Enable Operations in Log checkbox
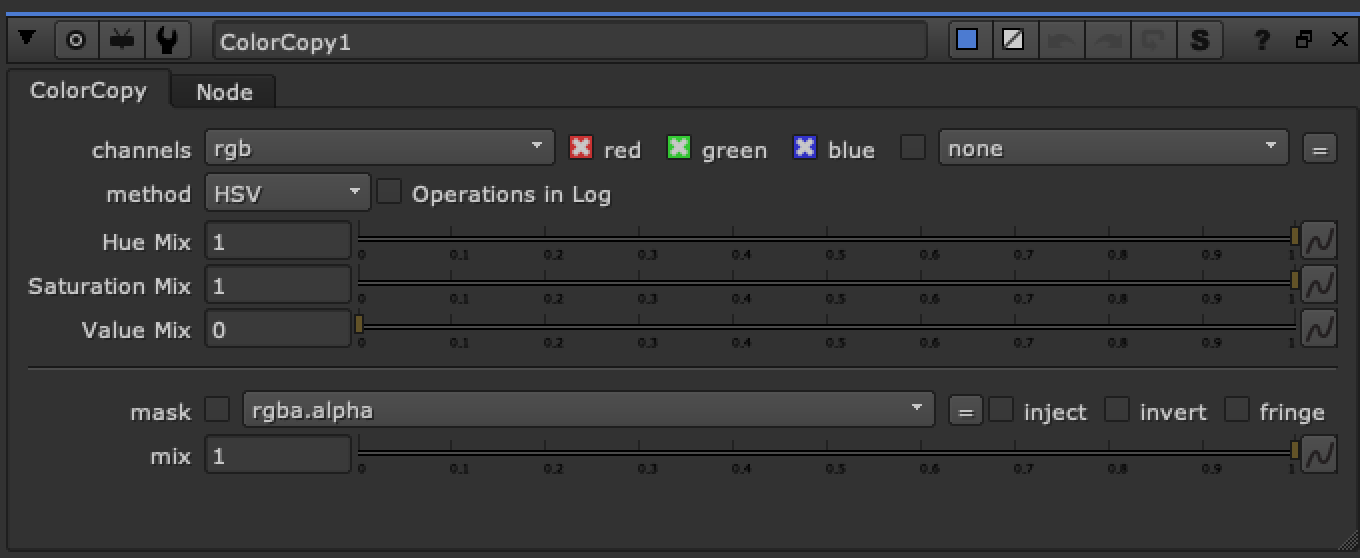Image resolution: width=1360 pixels, height=558 pixels. pos(389,193)
